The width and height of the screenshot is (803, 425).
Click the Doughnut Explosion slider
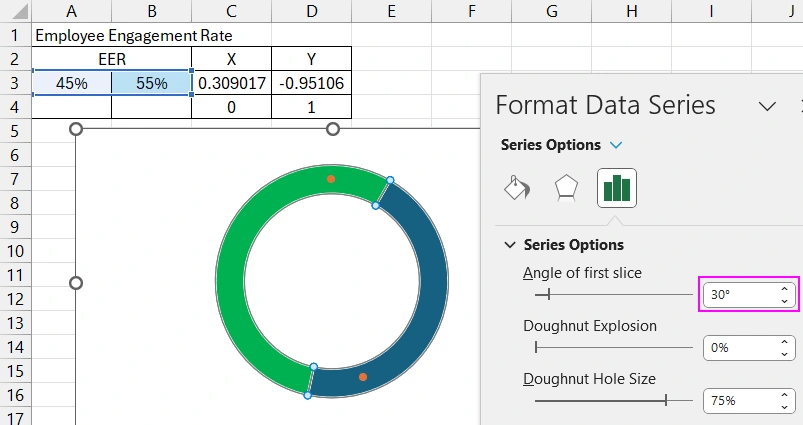[x=612, y=348]
